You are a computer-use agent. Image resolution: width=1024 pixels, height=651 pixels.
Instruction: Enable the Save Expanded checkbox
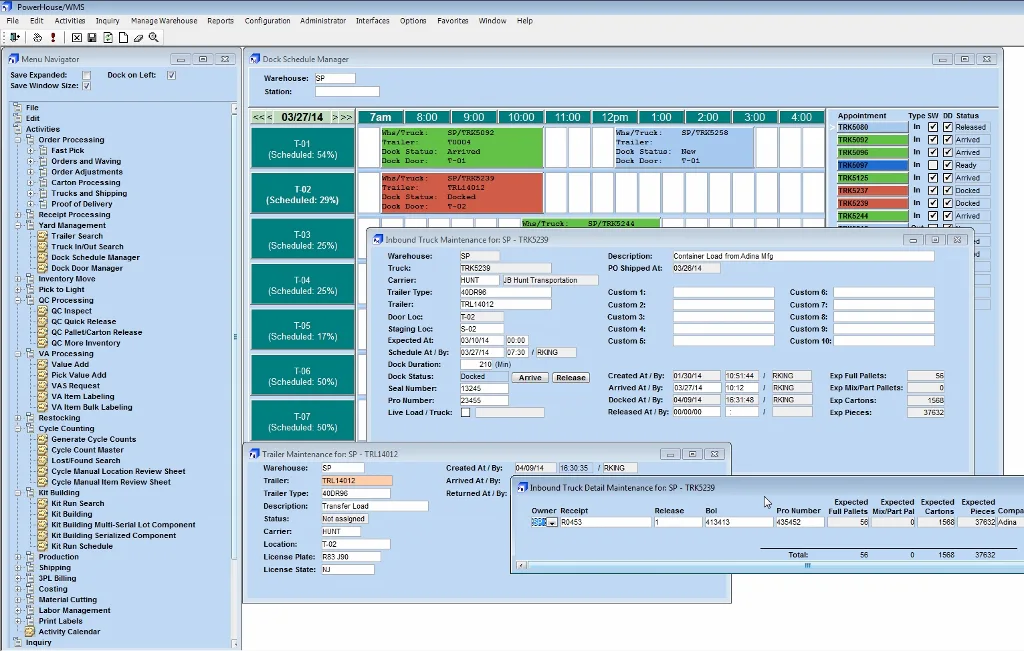[86, 75]
